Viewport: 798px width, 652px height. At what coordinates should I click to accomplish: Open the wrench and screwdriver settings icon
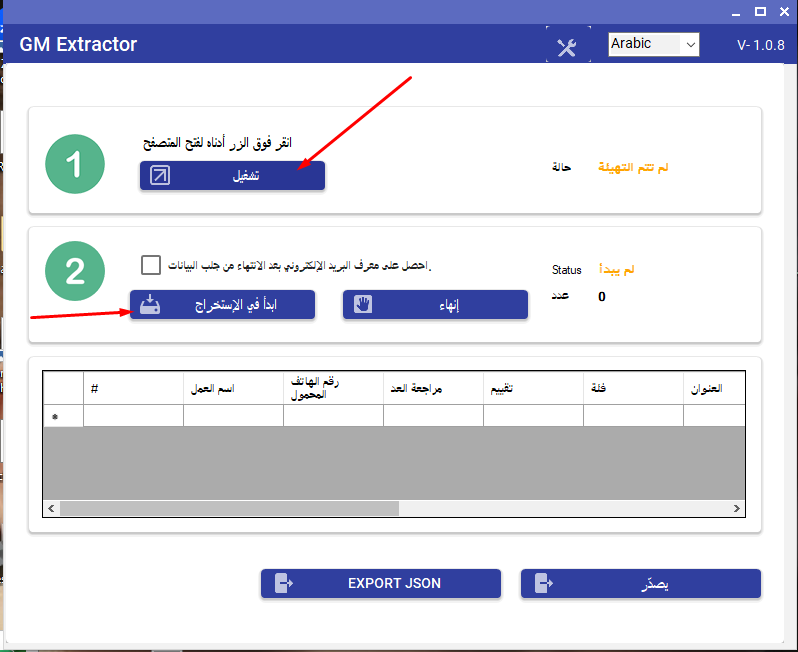click(567, 48)
